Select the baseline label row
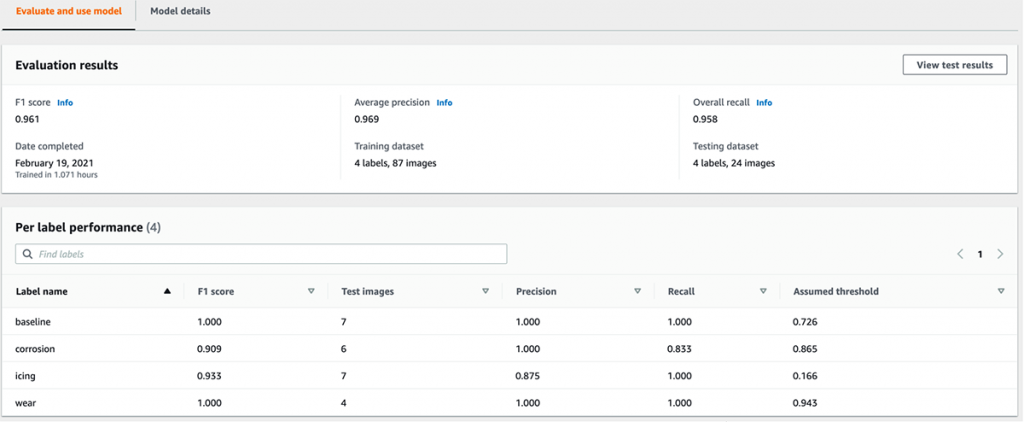Screen dimensions: 1024x422 [34, 321]
